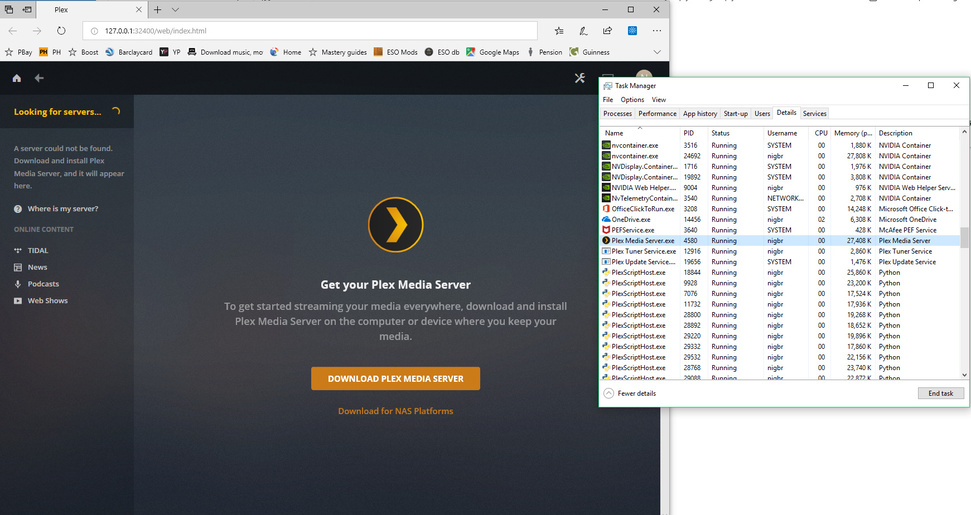This screenshot has width=971, height=515.
Task: Switch to Services tab
Action: (x=814, y=113)
